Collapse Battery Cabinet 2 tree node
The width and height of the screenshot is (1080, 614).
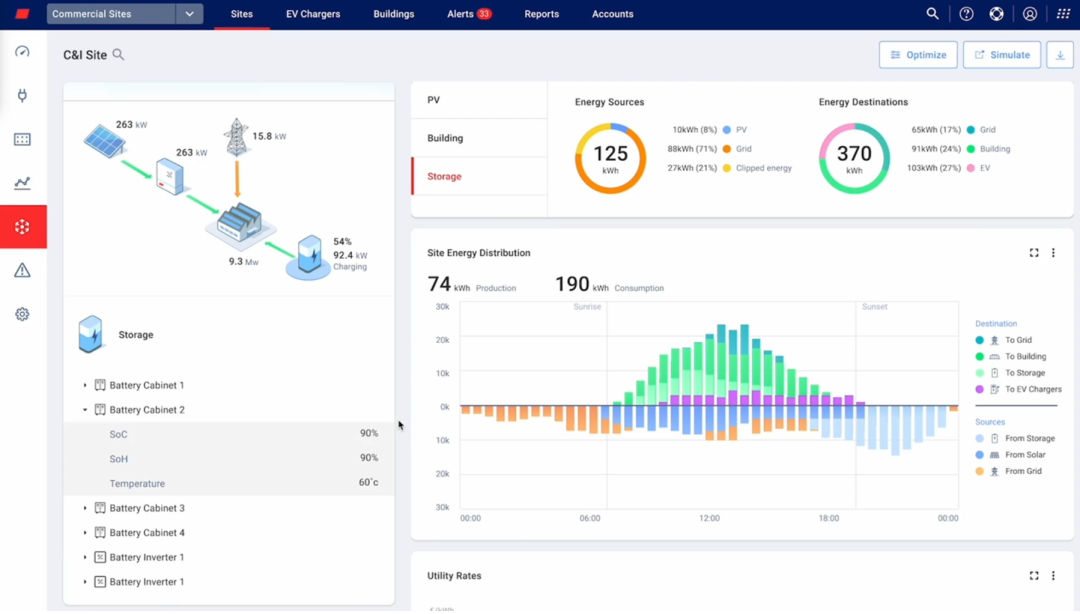(x=85, y=410)
